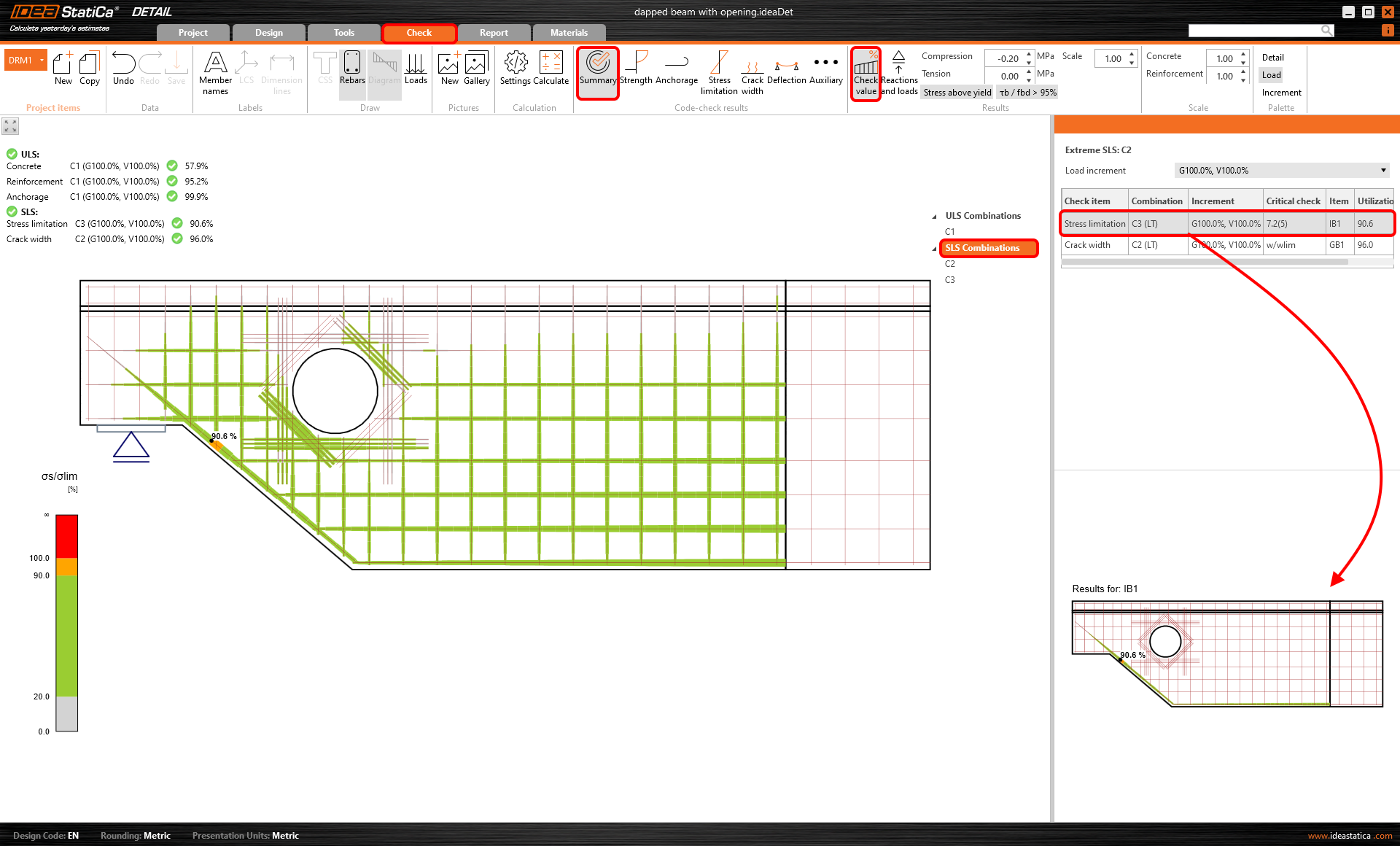Collapse the ULS Combinations tree

(x=934, y=217)
